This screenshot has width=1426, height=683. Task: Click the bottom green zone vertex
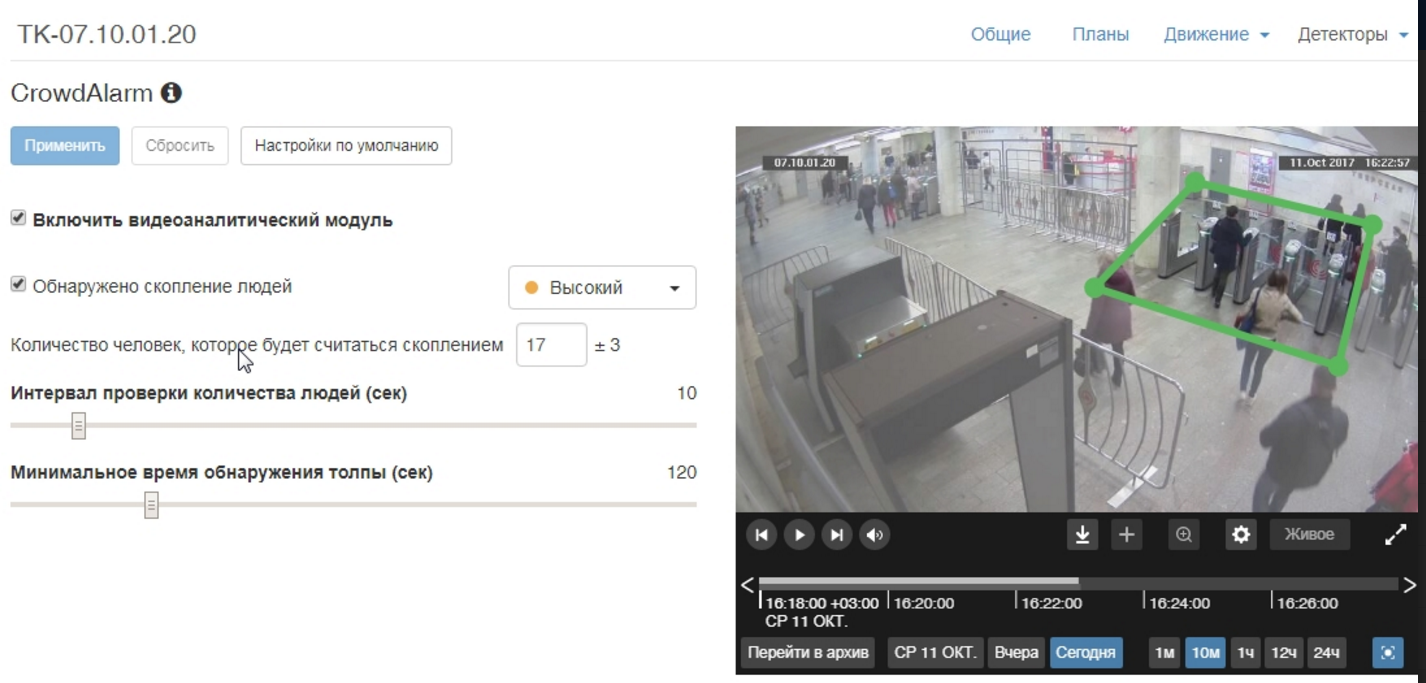[1339, 367]
